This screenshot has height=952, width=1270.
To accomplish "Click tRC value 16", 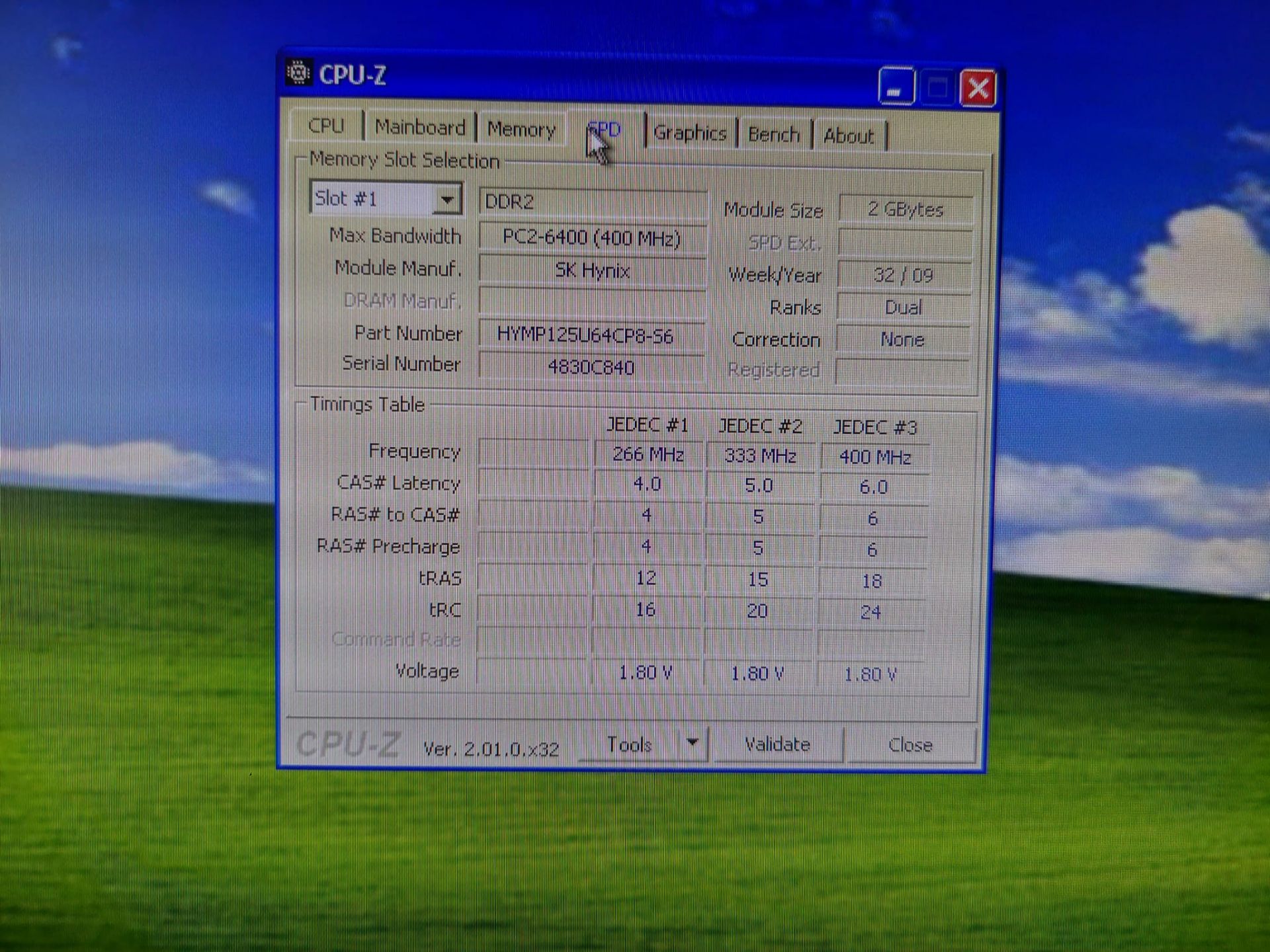I will (x=646, y=610).
